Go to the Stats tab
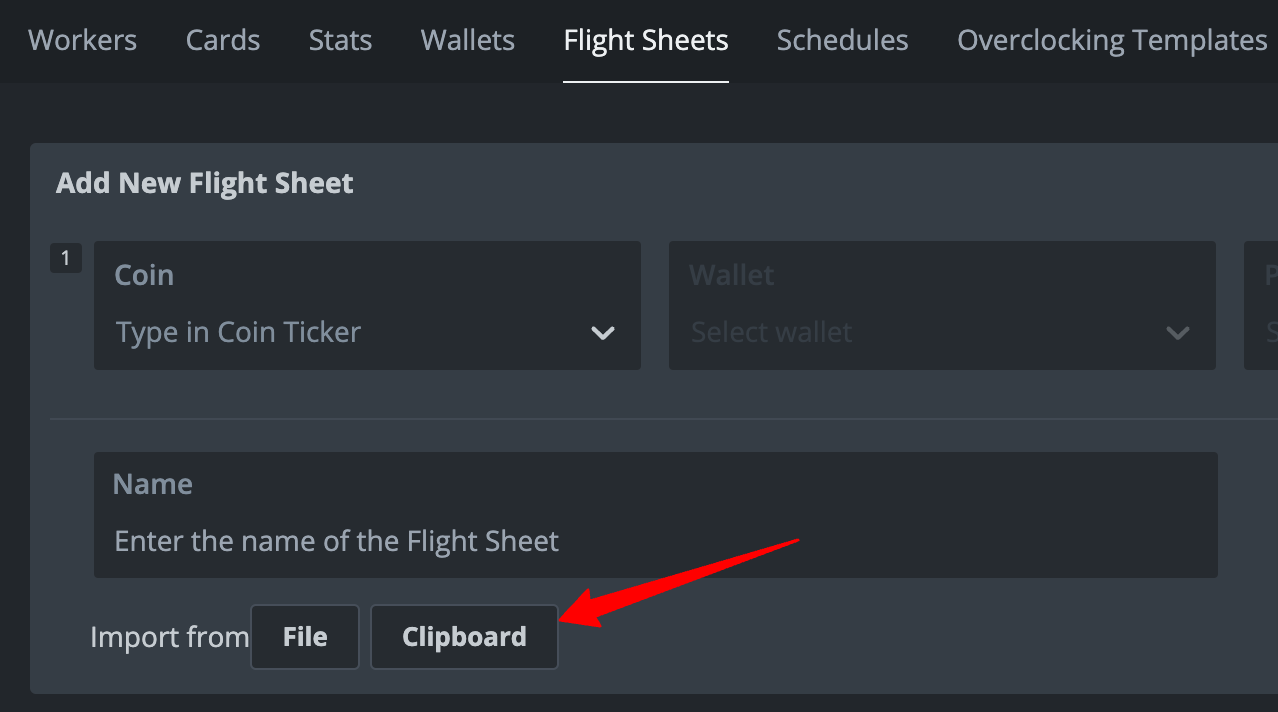The width and height of the screenshot is (1278, 712). point(340,40)
